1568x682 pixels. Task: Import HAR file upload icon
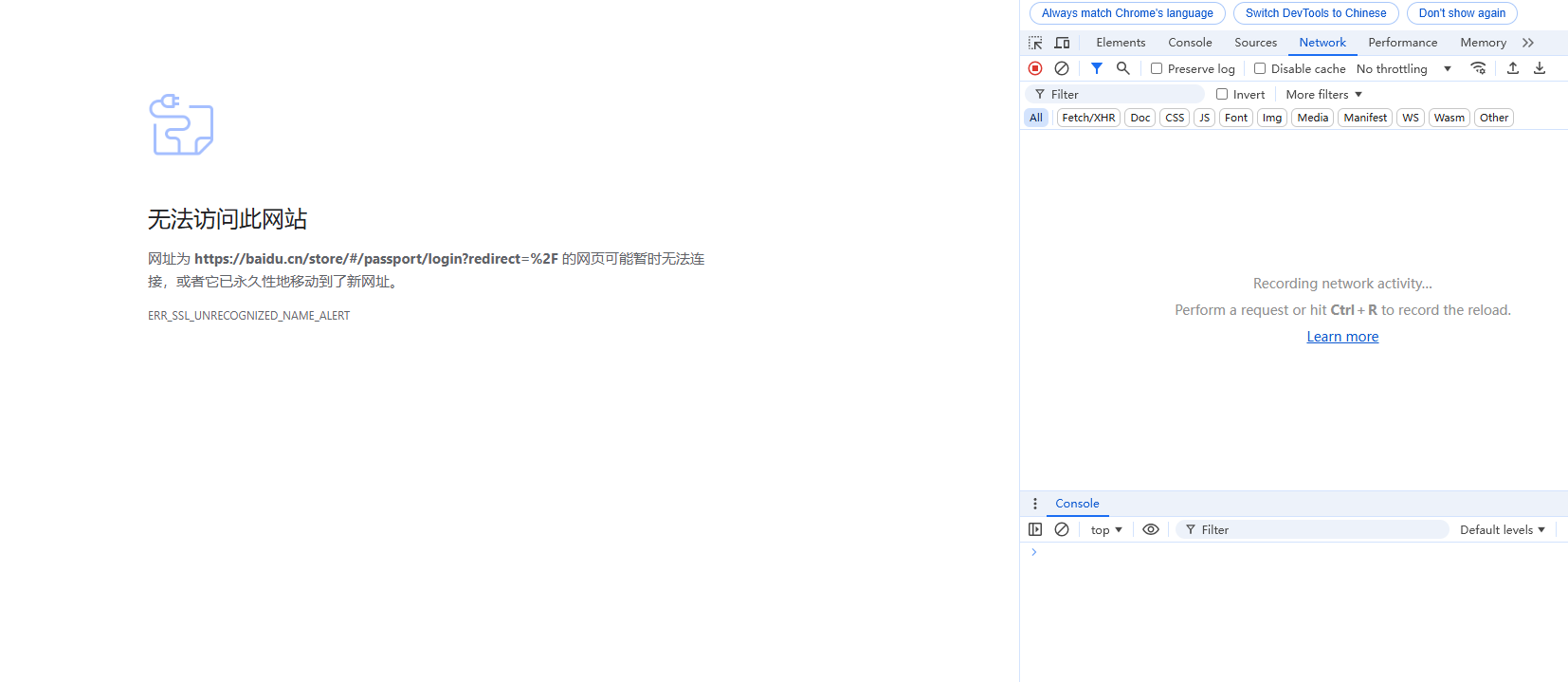pyautogui.click(x=1513, y=68)
